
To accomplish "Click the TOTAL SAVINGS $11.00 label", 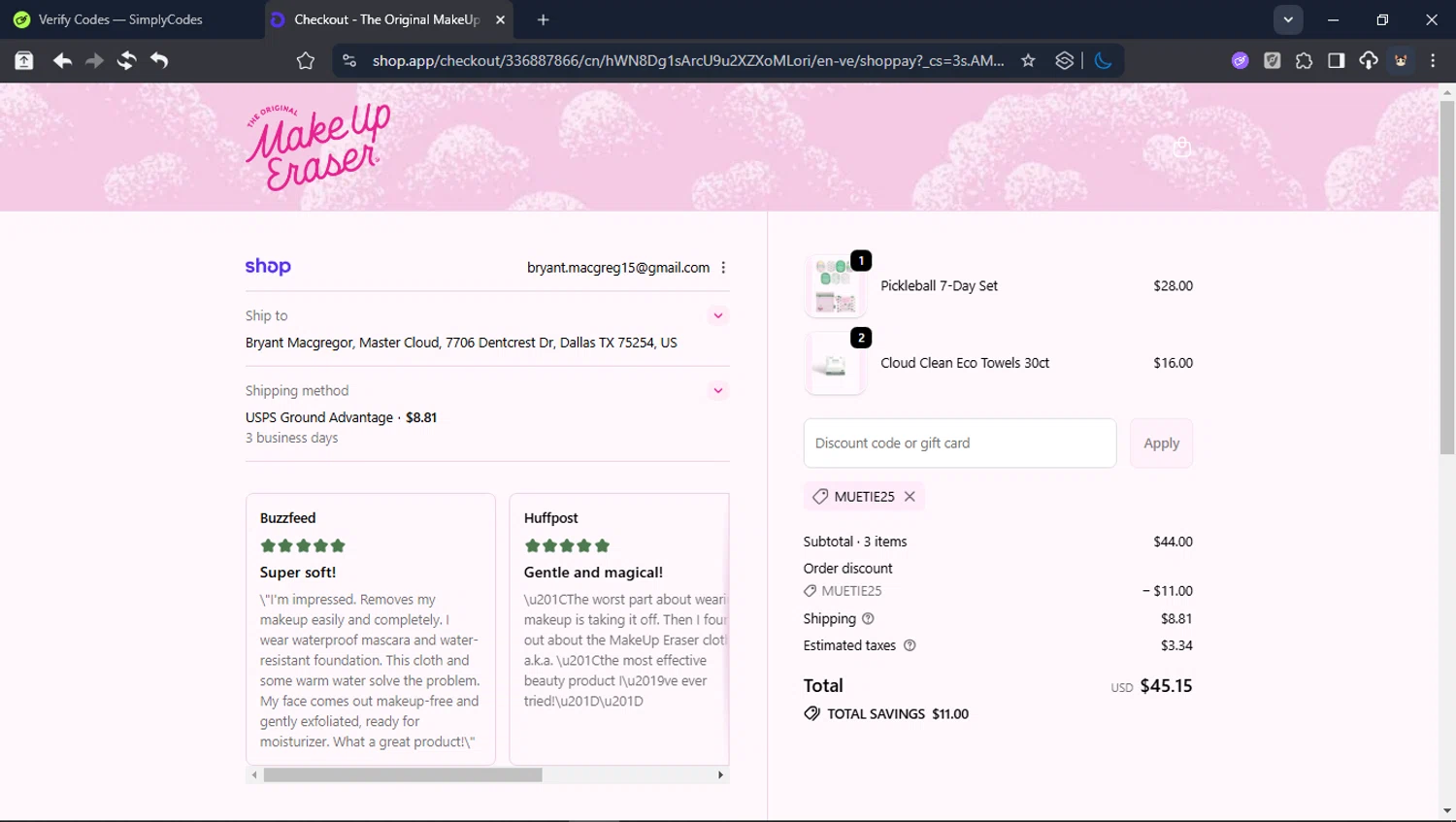I will 898,713.
